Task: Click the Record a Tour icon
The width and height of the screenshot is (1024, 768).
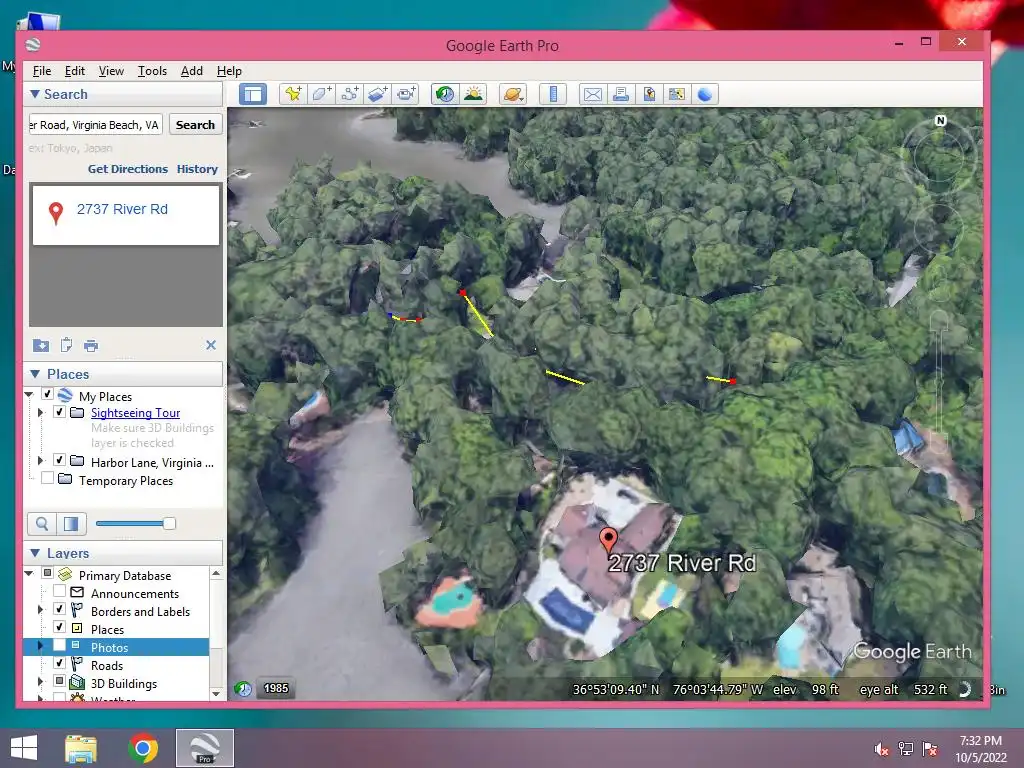Action: pos(406,94)
